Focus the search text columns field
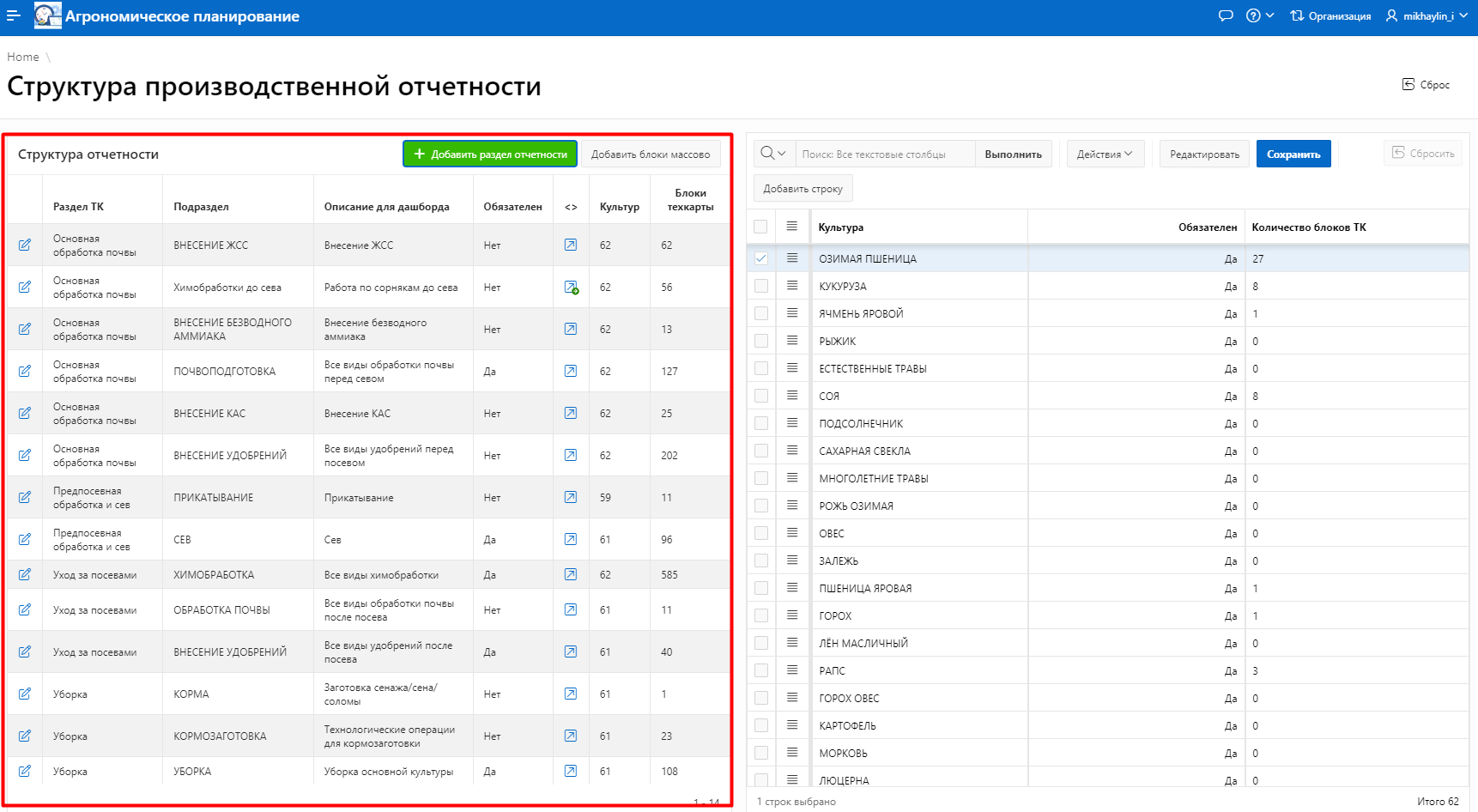This screenshot has width=1478, height=812. 885,155
